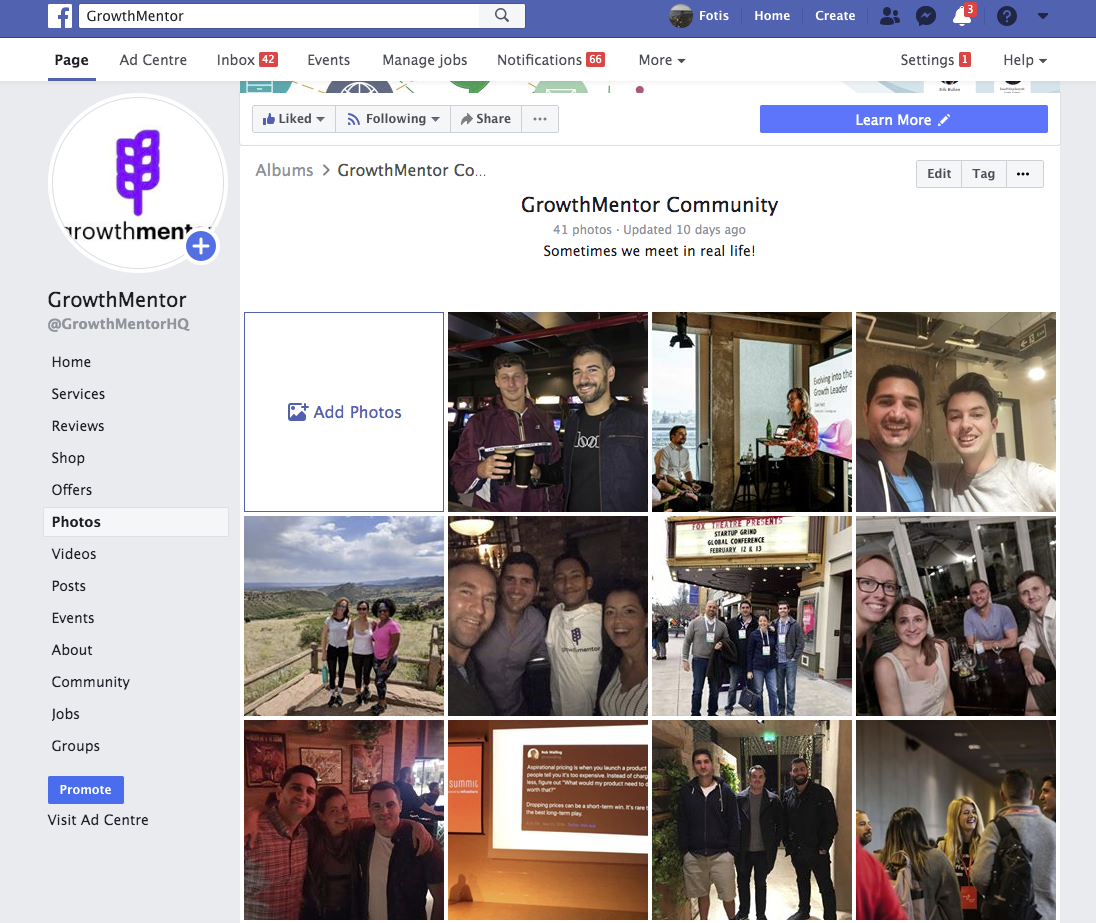Open page actions ellipsis next to Share
This screenshot has width=1096, height=923.
540,119
